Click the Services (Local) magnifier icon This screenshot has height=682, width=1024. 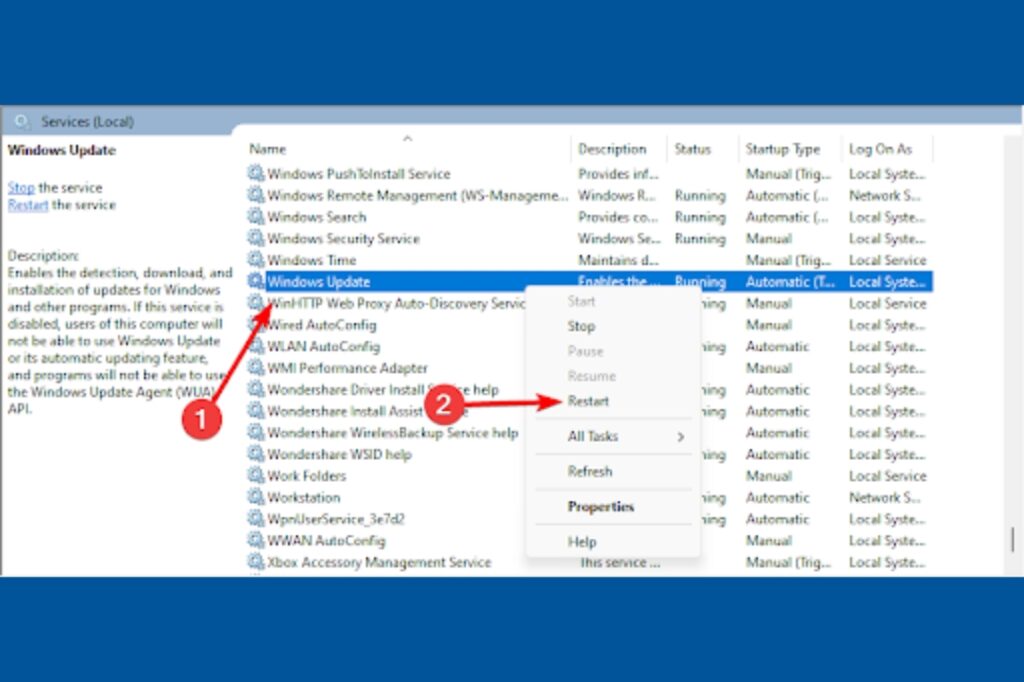coord(22,122)
